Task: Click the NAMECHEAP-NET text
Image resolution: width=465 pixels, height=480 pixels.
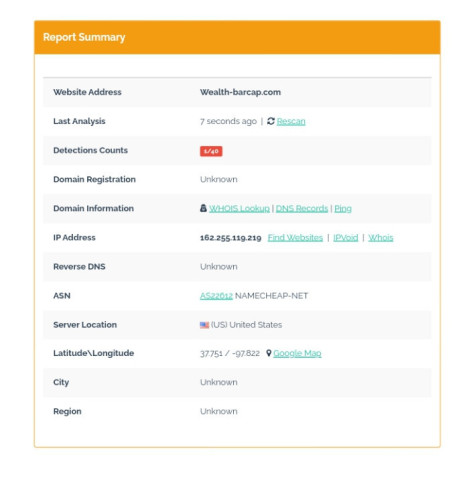Action: pos(271,296)
